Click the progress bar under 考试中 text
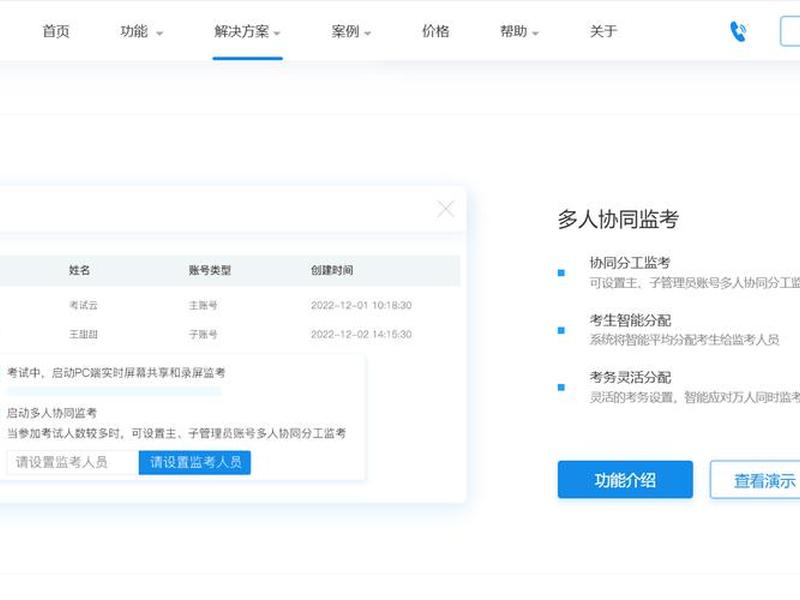The width and height of the screenshot is (800, 600). coord(114,391)
